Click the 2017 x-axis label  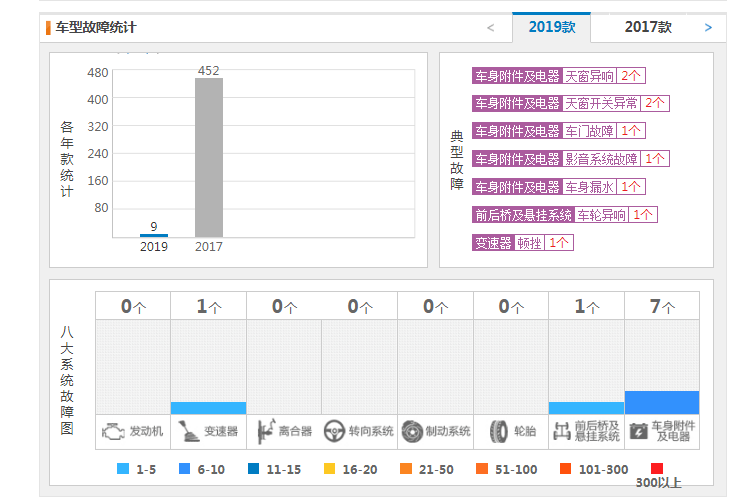coord(209,247)
